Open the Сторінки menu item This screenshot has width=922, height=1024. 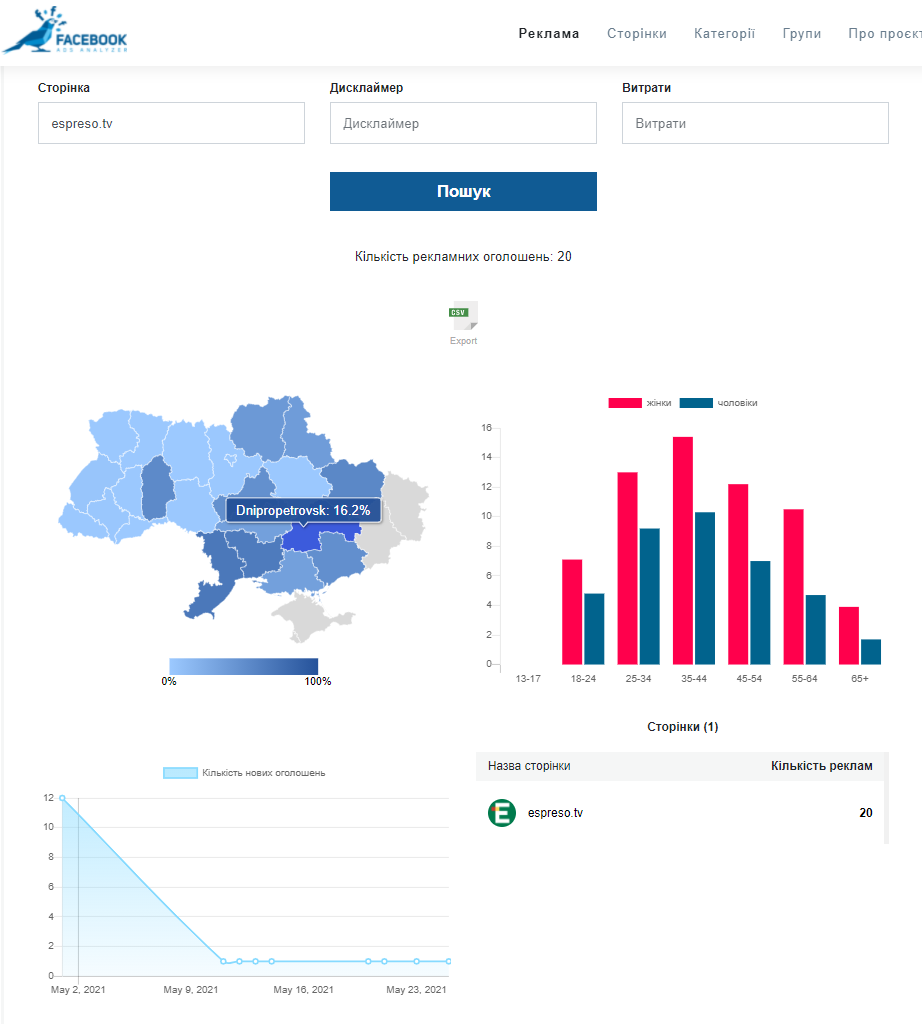[636, 33]
